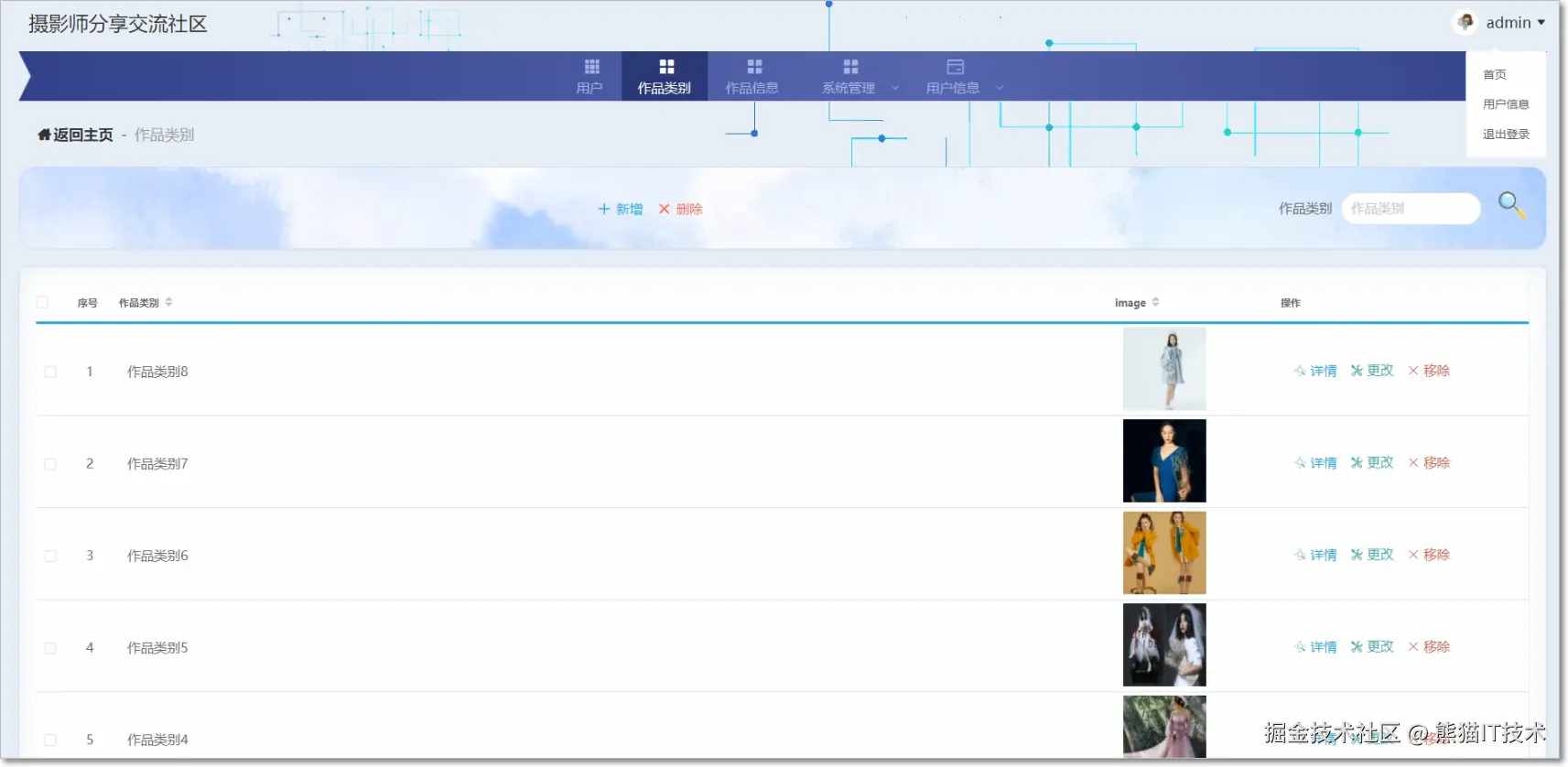Screen dimensions: 1568x767
Task: Click 移除 for 作品类别8
Action: 1429,371
